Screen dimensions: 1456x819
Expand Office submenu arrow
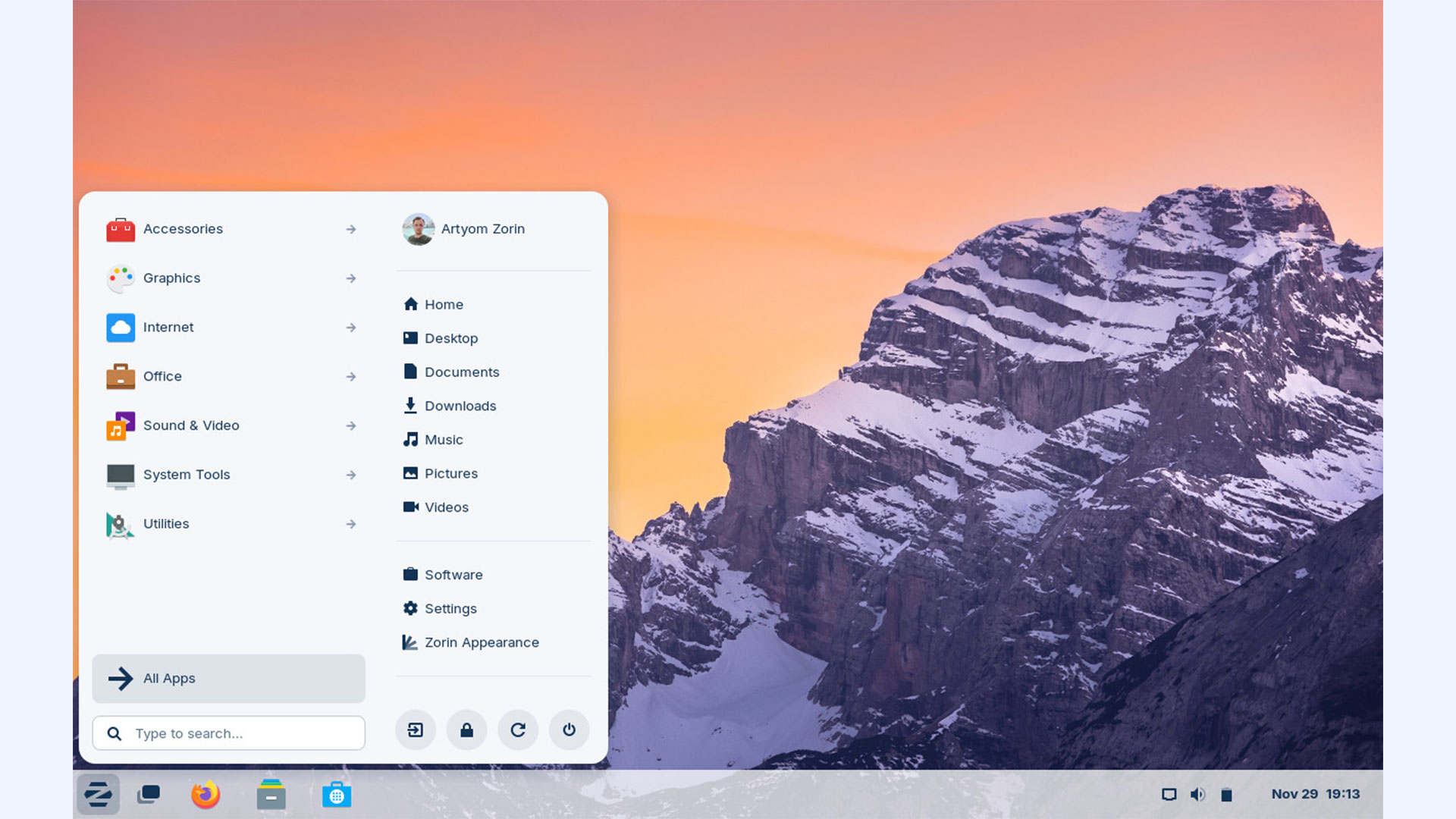pyautogui.click(x=351, y=377)
